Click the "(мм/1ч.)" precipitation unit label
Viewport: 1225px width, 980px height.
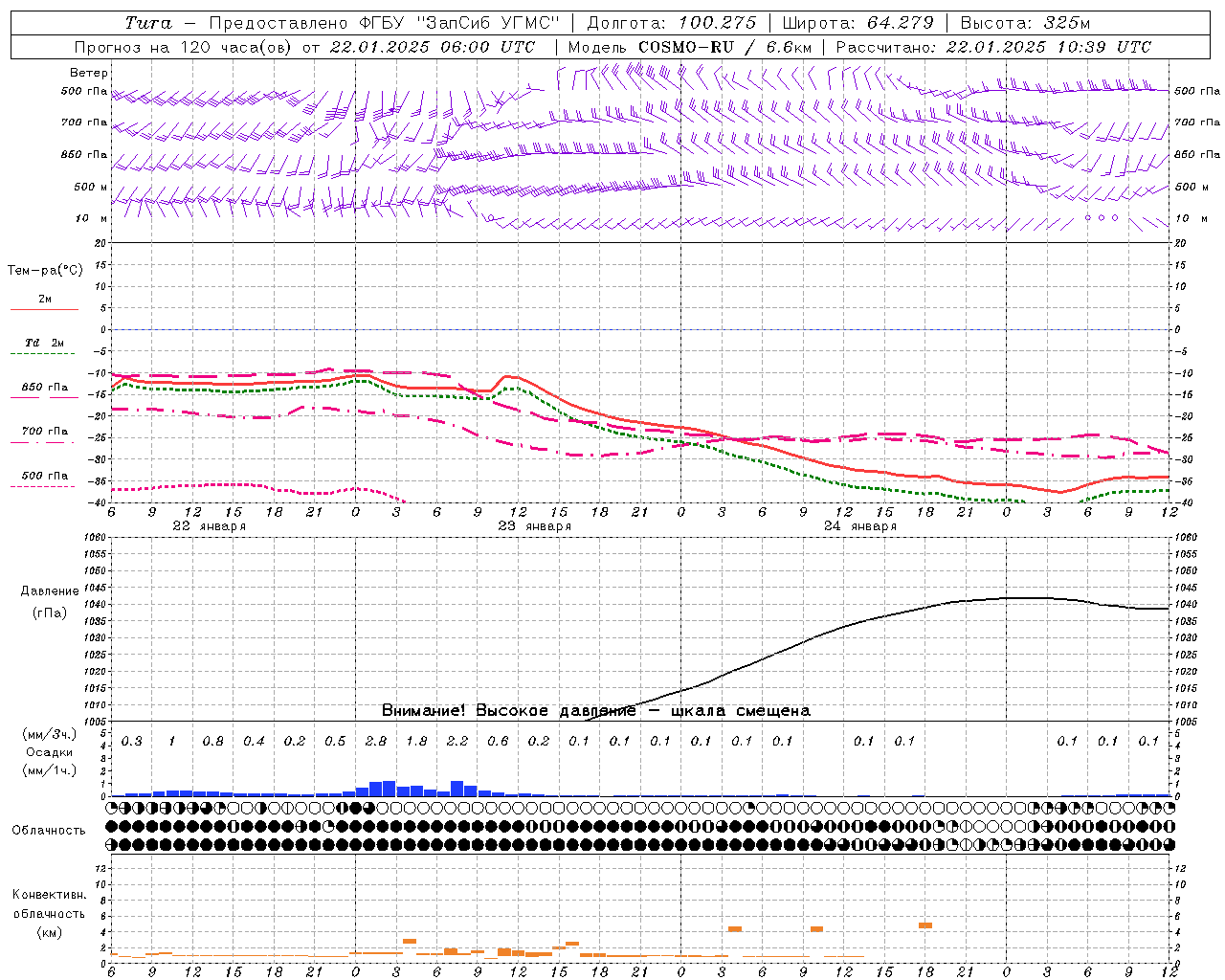pyautogui.click(x=50, y=769)
